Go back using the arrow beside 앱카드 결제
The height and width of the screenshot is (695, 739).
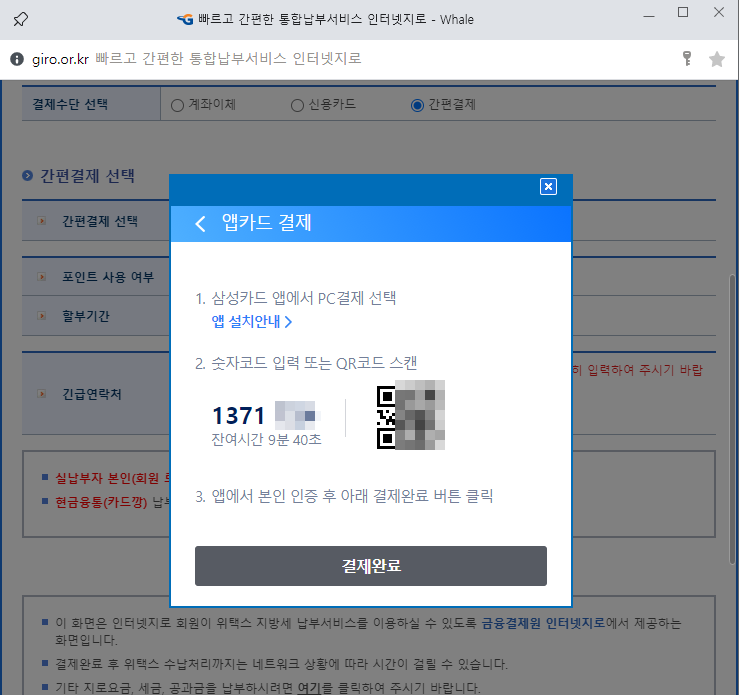tap(200, 223)
